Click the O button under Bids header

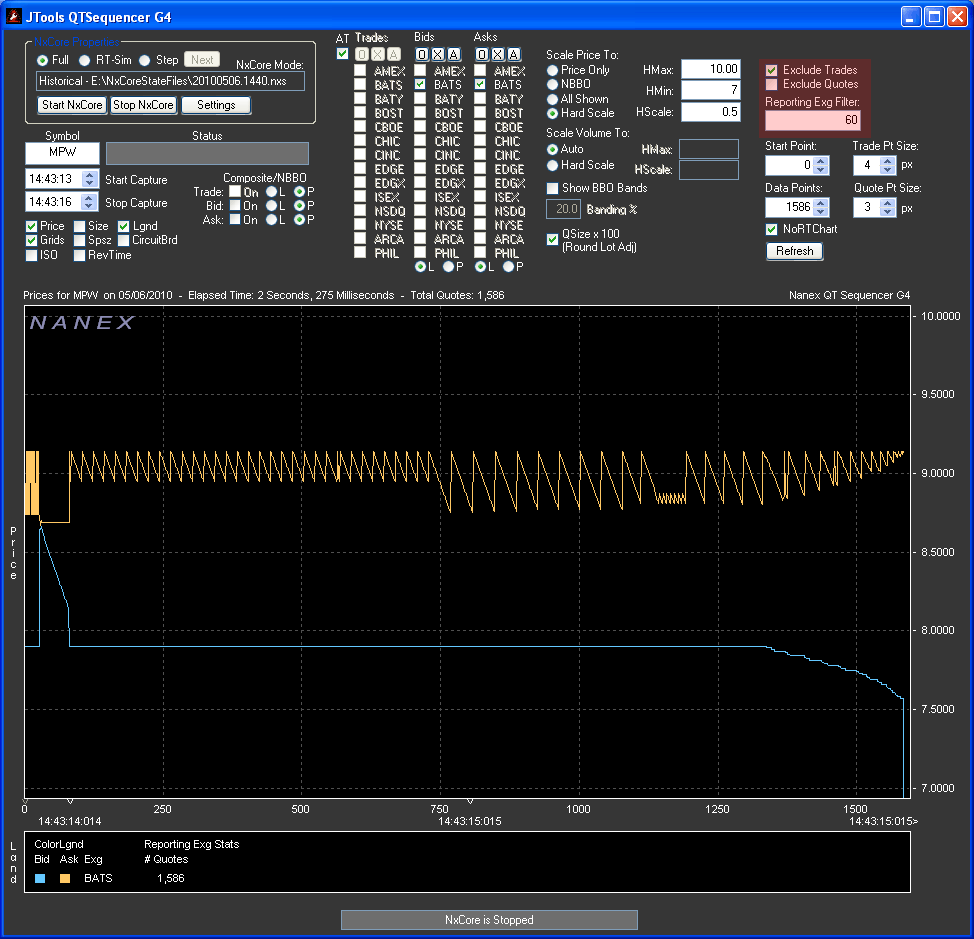coord(422,55)
